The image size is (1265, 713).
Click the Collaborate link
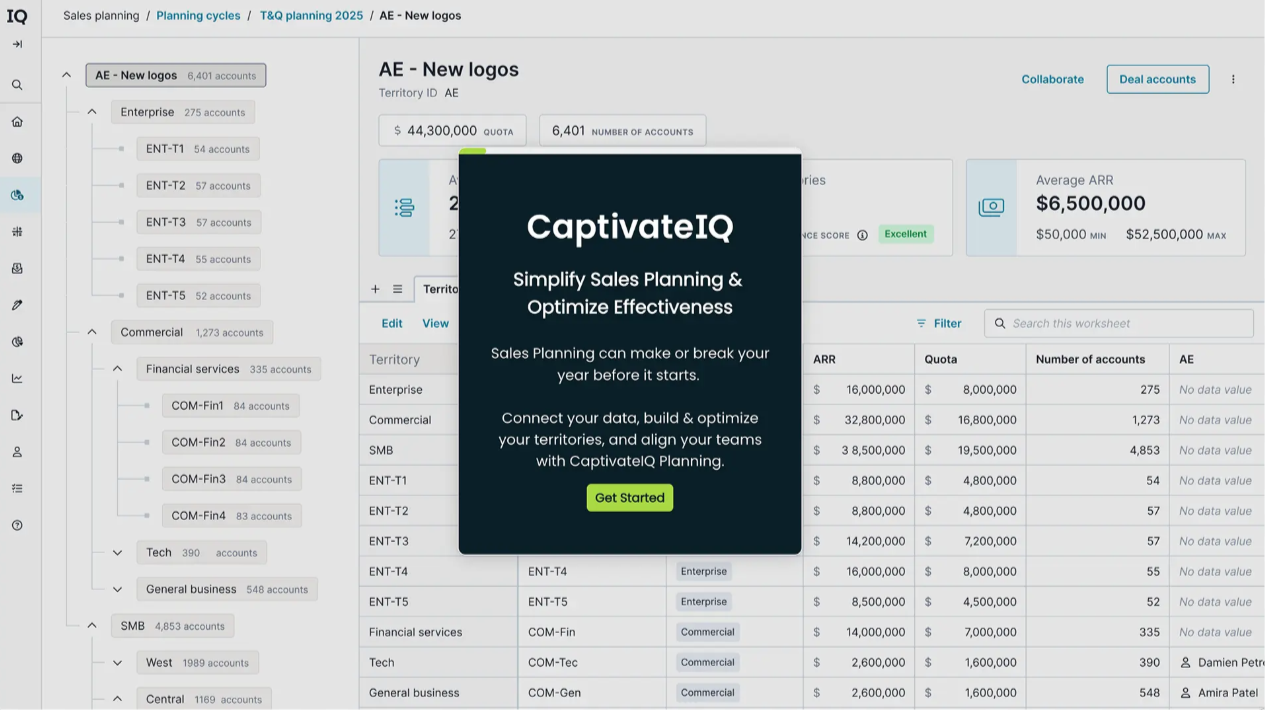[x=1052, y=79]
